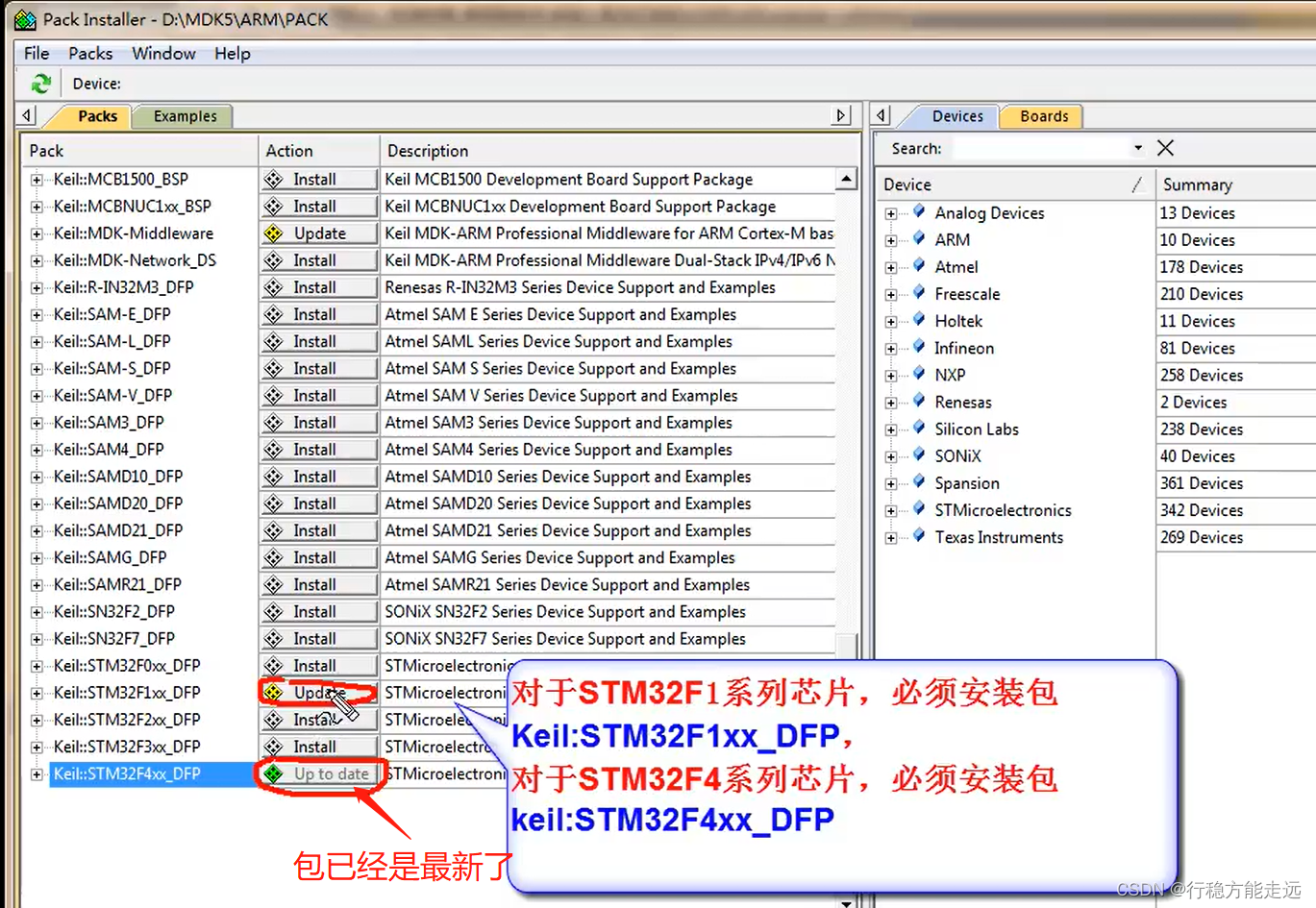Install the Keil::STM32F0xx_DFP pack
The image size is (1316, 908).
[319, 665]
